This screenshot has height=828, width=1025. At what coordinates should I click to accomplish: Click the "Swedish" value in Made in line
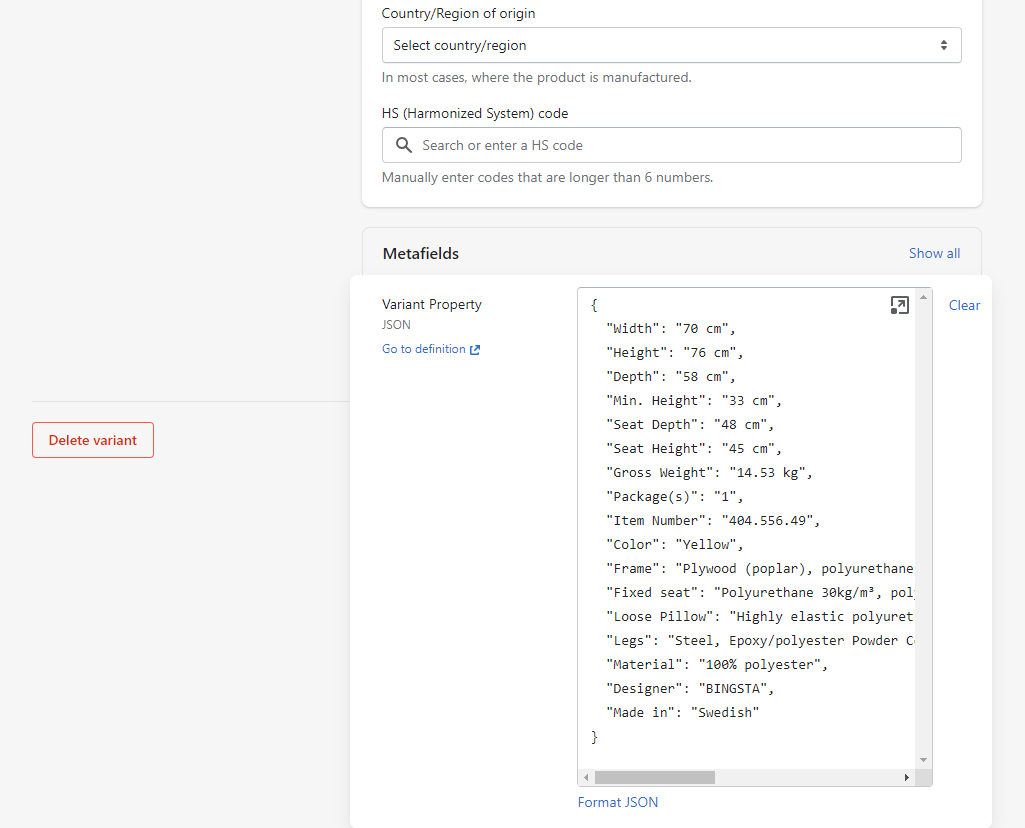click(x=725, y=712)
